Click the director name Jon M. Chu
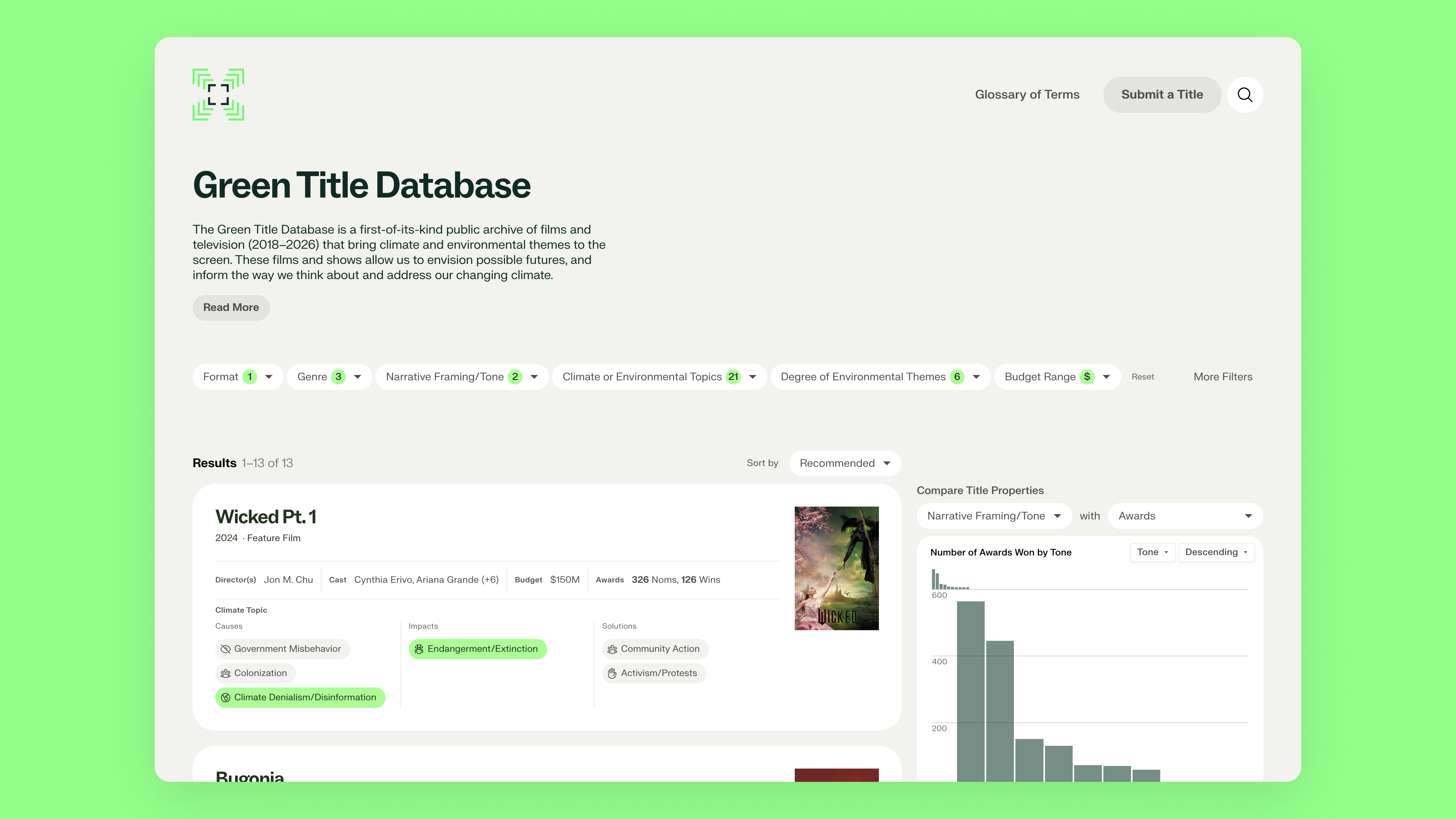This screenshot has width=1456, height=819. [x=288, y=580]
